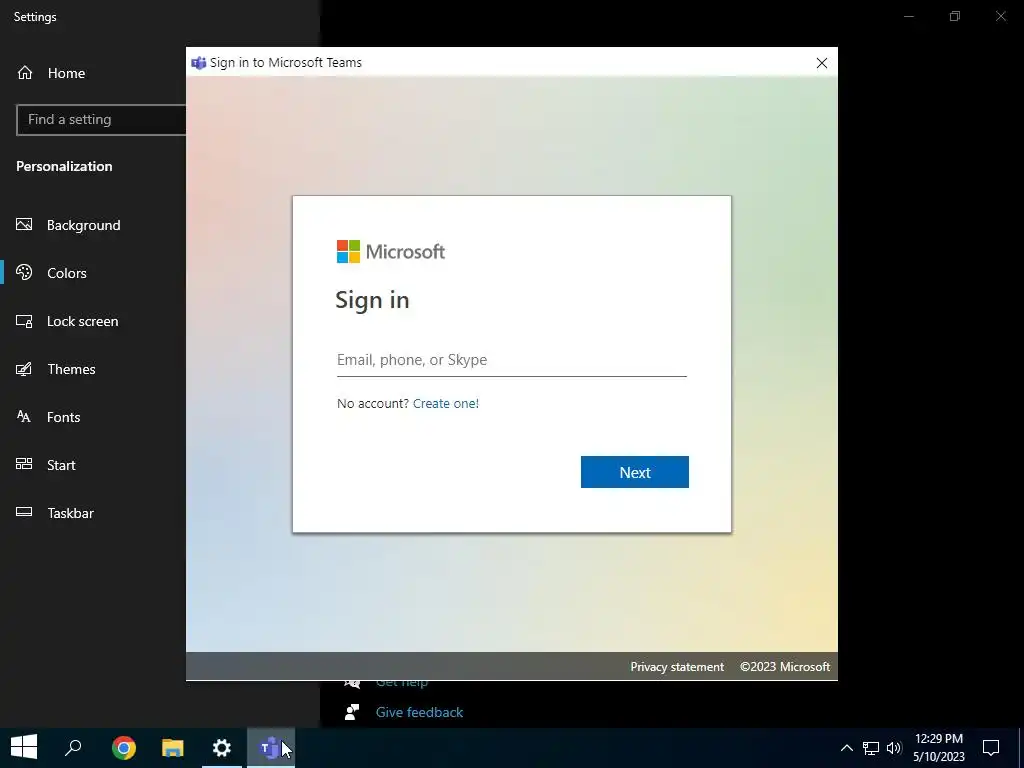Screen dimensions: 1024x768
Task: Open Start personalization settings
Action: [61, 465]
